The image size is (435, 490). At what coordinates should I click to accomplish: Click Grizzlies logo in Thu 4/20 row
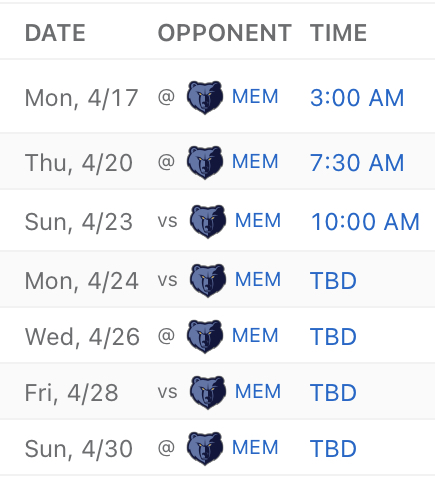pos(205,162)
